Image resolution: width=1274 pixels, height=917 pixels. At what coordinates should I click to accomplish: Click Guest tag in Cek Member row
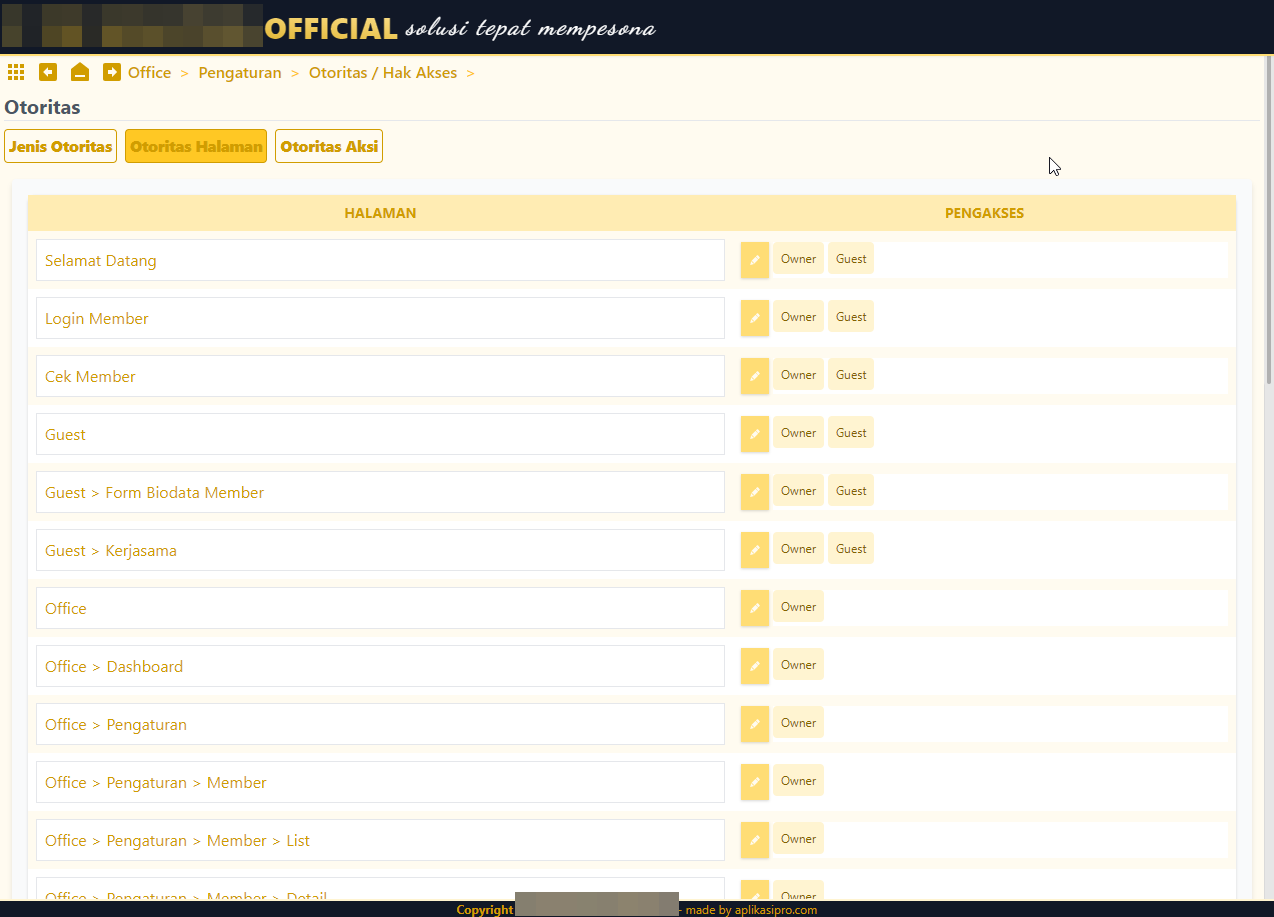[851, 375]
